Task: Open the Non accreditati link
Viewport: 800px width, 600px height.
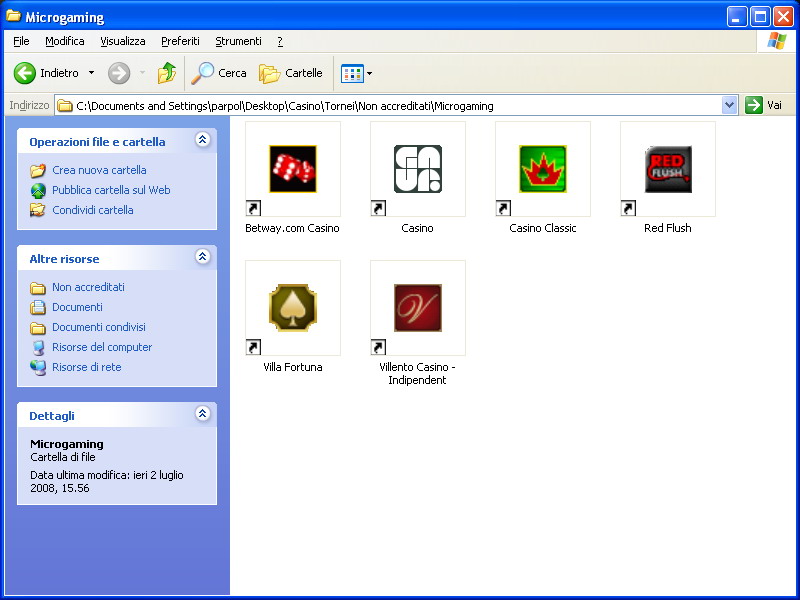Action: (x=88, y=287)
